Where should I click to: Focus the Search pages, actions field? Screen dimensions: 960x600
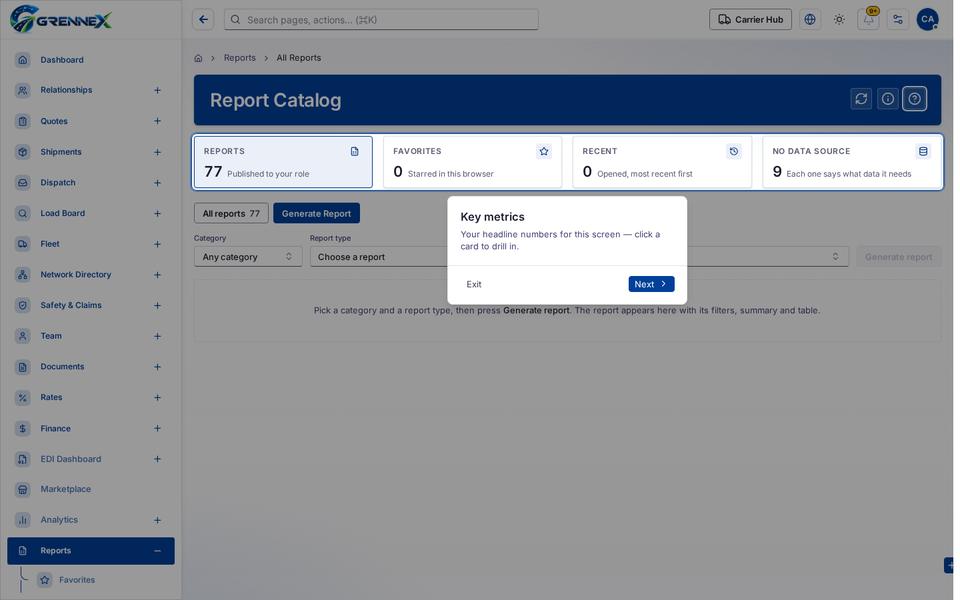381,20
